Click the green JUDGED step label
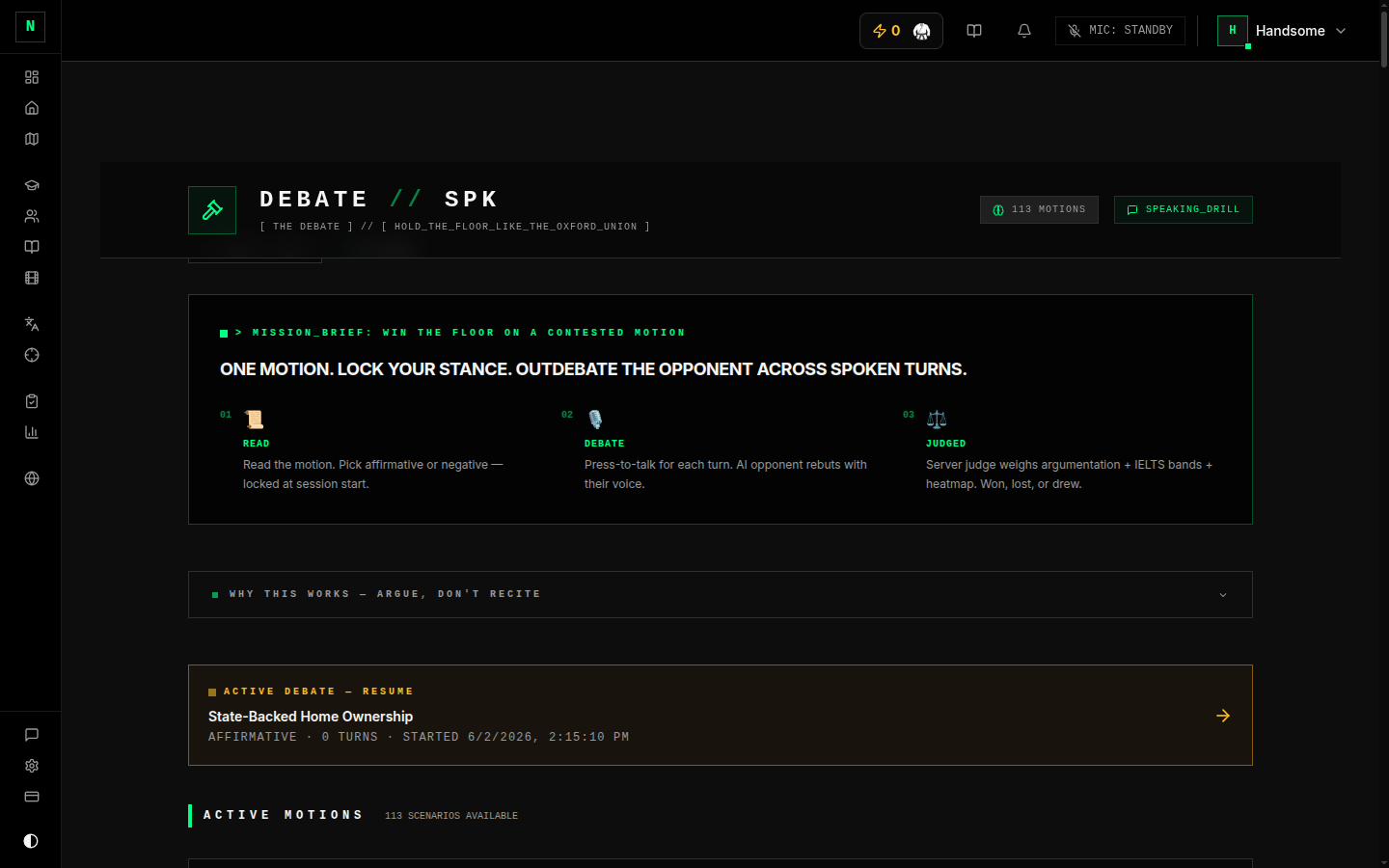The height and width of the screenshot is (868, 1389). point(945,444)
